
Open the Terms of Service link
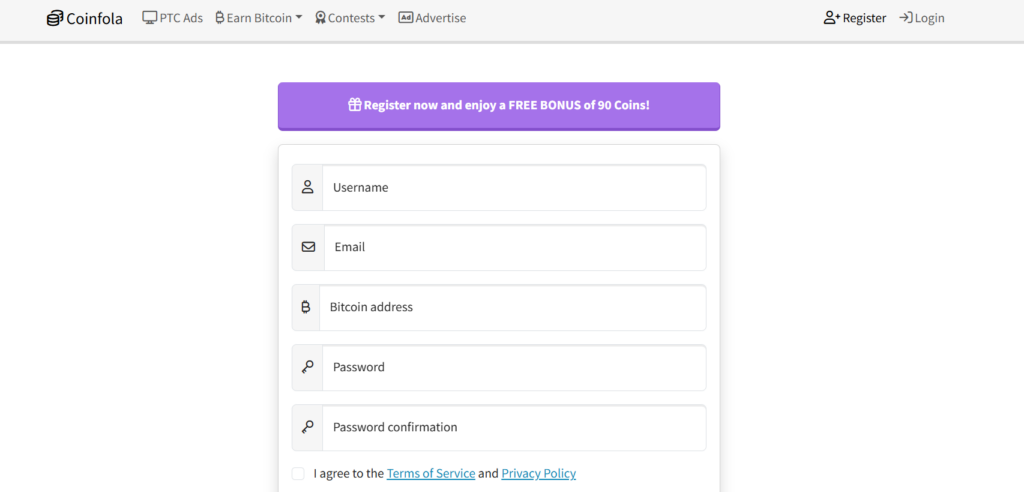click(x=431, y=474)
